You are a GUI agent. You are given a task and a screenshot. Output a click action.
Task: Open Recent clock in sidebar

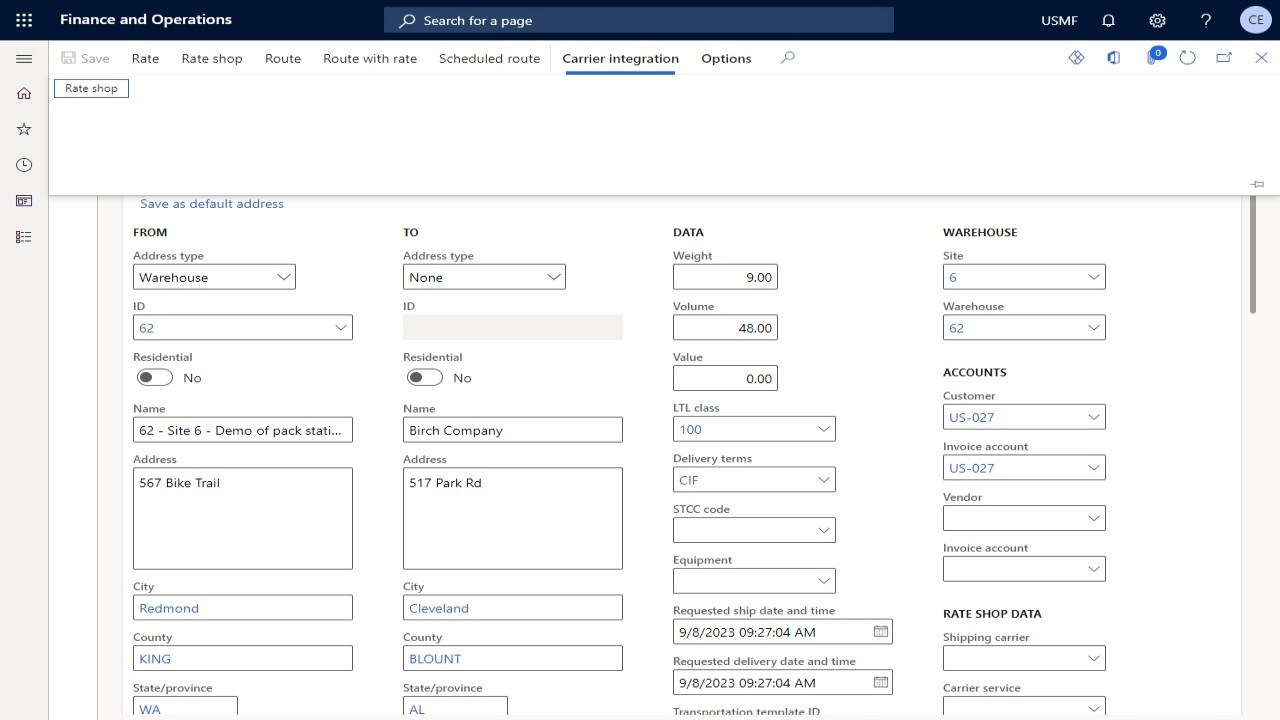tap(24, 165)
